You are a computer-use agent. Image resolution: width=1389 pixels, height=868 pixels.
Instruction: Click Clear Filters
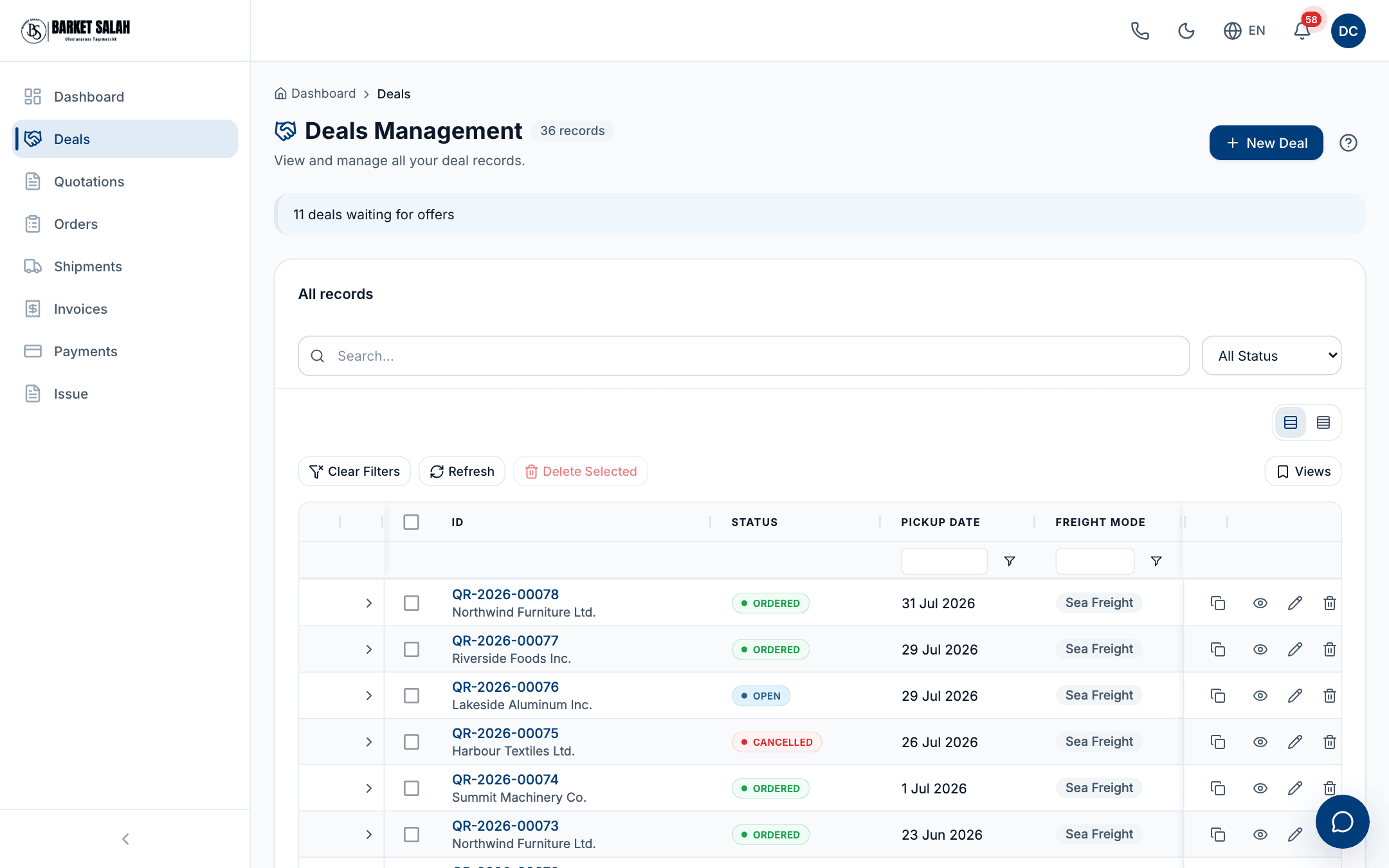pos(354,471)
